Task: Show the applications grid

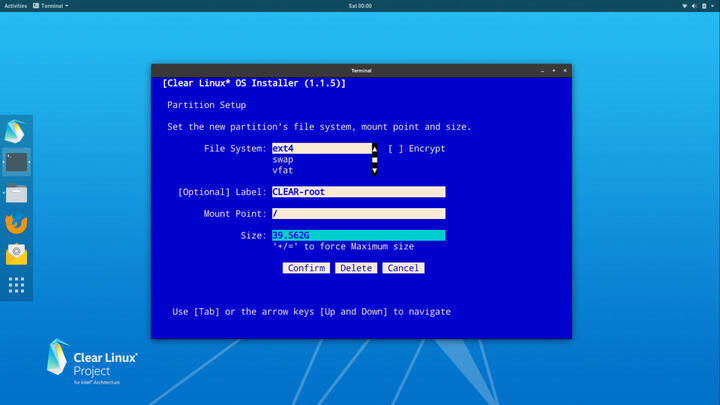Action: (17, 285)
